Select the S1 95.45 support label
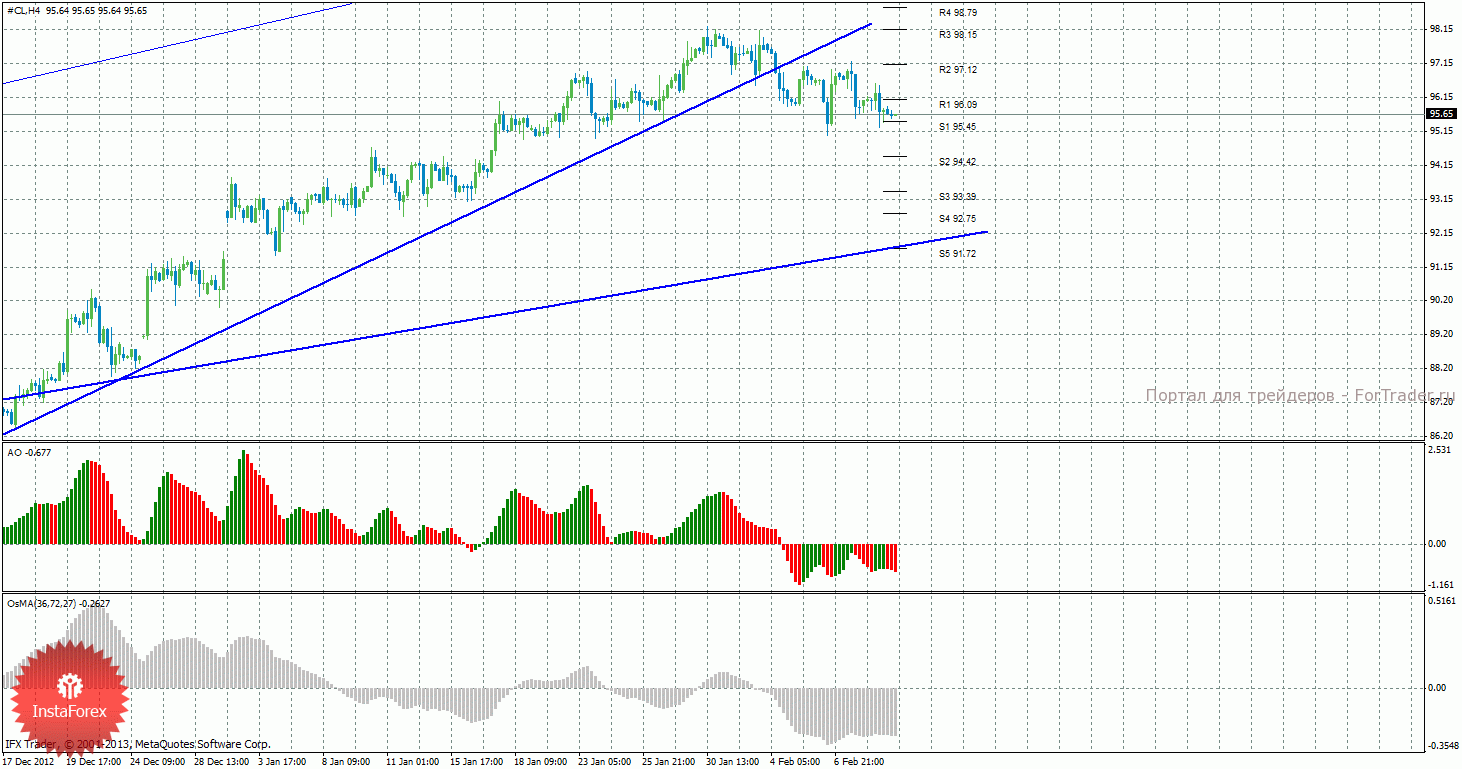Screen dimensions: 1462x769 point(957,127)
